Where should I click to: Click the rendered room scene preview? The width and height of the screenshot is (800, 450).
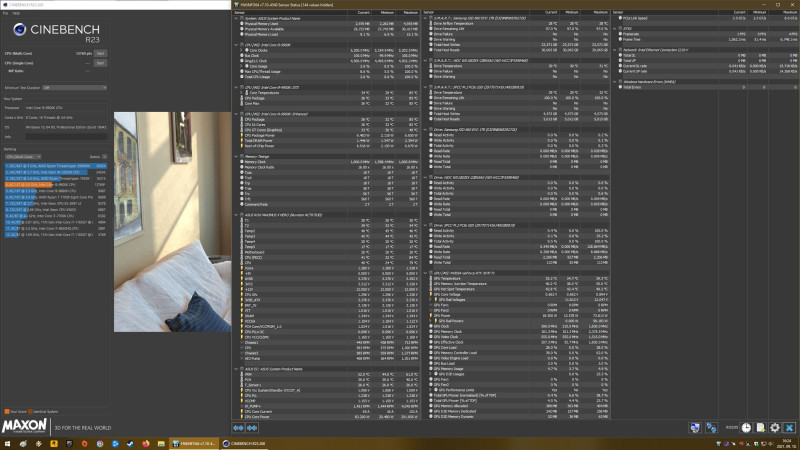[172, 222]
